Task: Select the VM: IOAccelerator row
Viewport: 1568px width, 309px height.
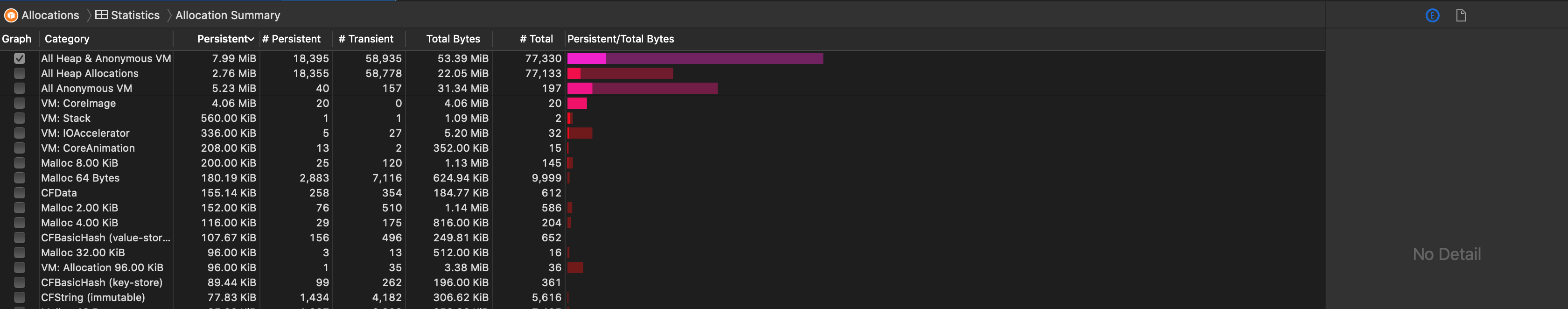Action: 85,133
